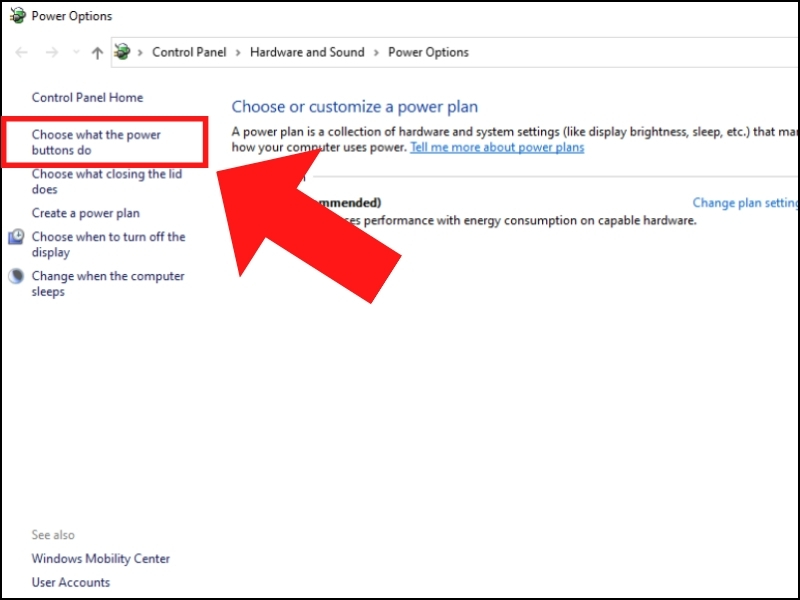The height and width of the screenshot is (600, 800).
Task: Open Tell me more about power plans
Action: [497, 147]
